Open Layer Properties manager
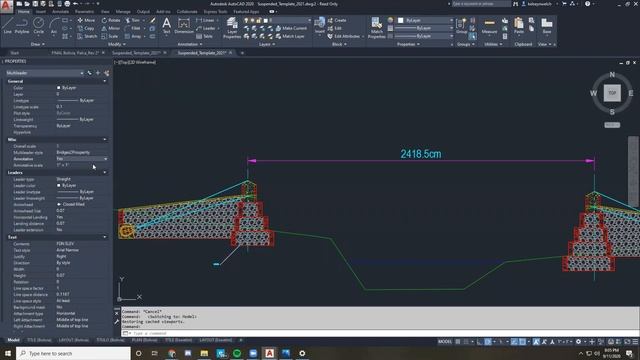The height and width of the screenshot is (360, 640). pyautogui.click(x=232, y=28)
